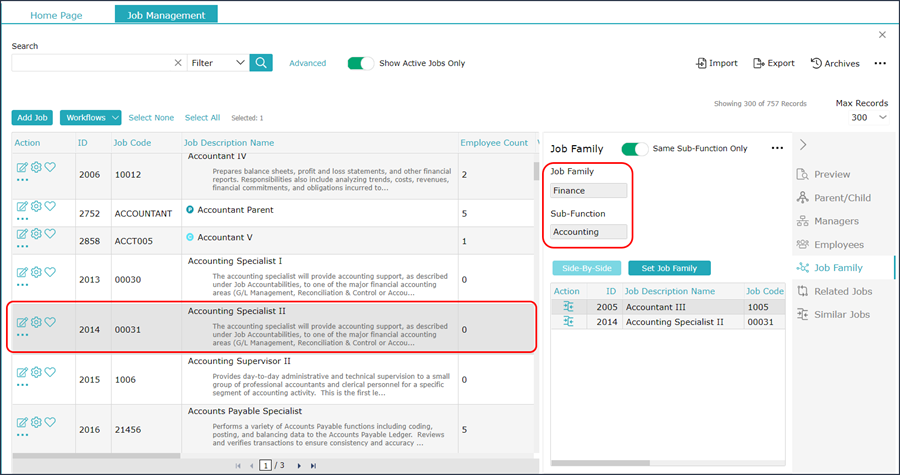Image resolution: width=900 pixels, height=475 pixels.
Task: Expand the Workflows dropdown button
Action: [91, 118]
